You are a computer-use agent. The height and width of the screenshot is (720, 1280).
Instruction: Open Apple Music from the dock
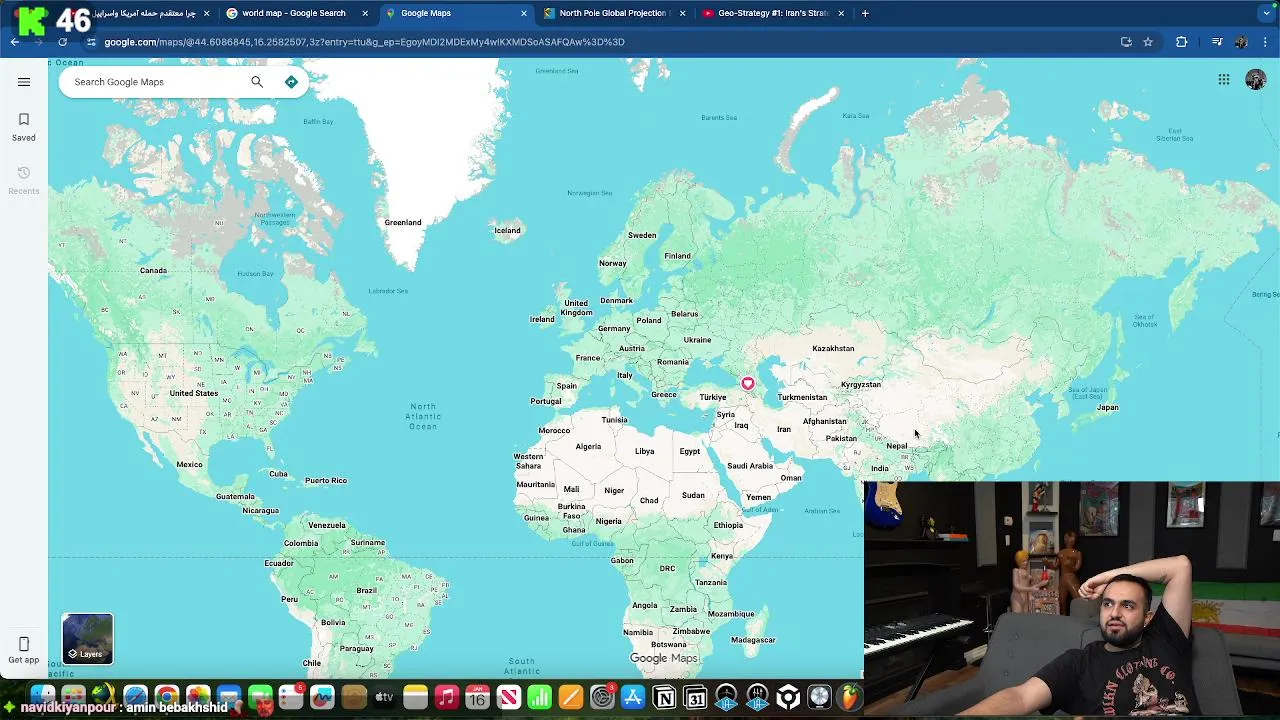[446, 697]
